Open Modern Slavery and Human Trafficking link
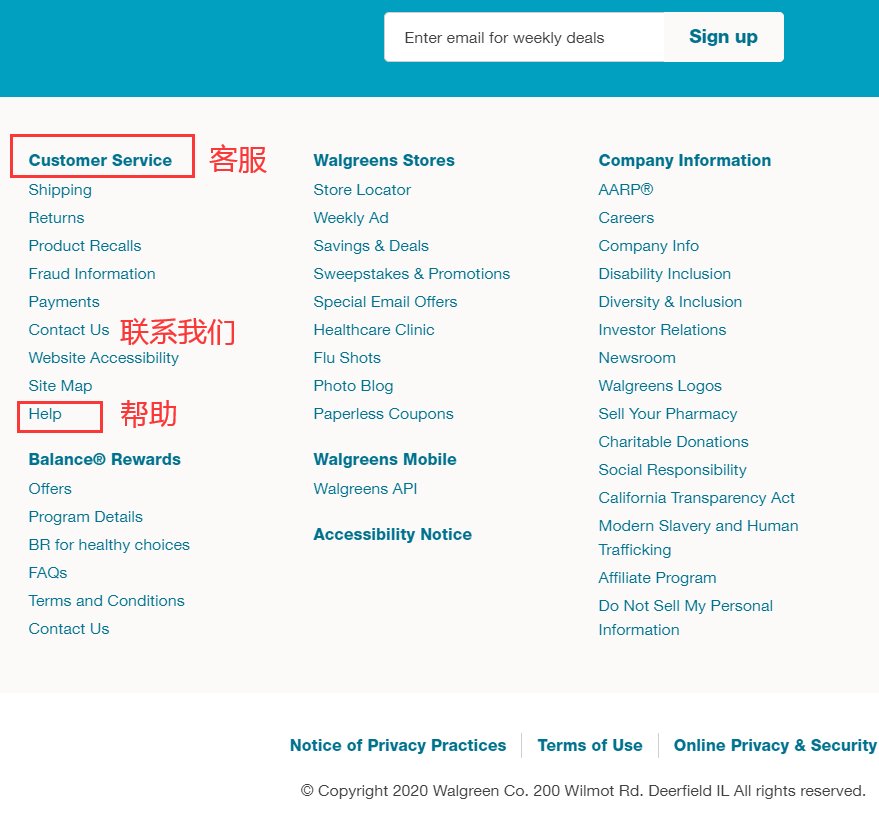 point(698,538)
